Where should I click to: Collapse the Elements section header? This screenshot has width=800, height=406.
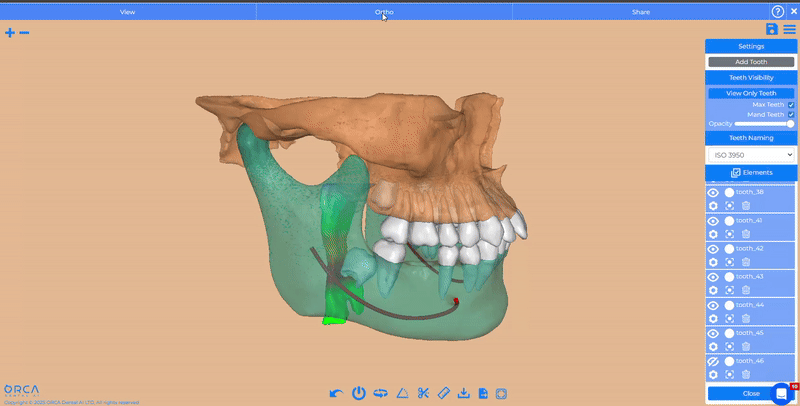coord(751,173)
